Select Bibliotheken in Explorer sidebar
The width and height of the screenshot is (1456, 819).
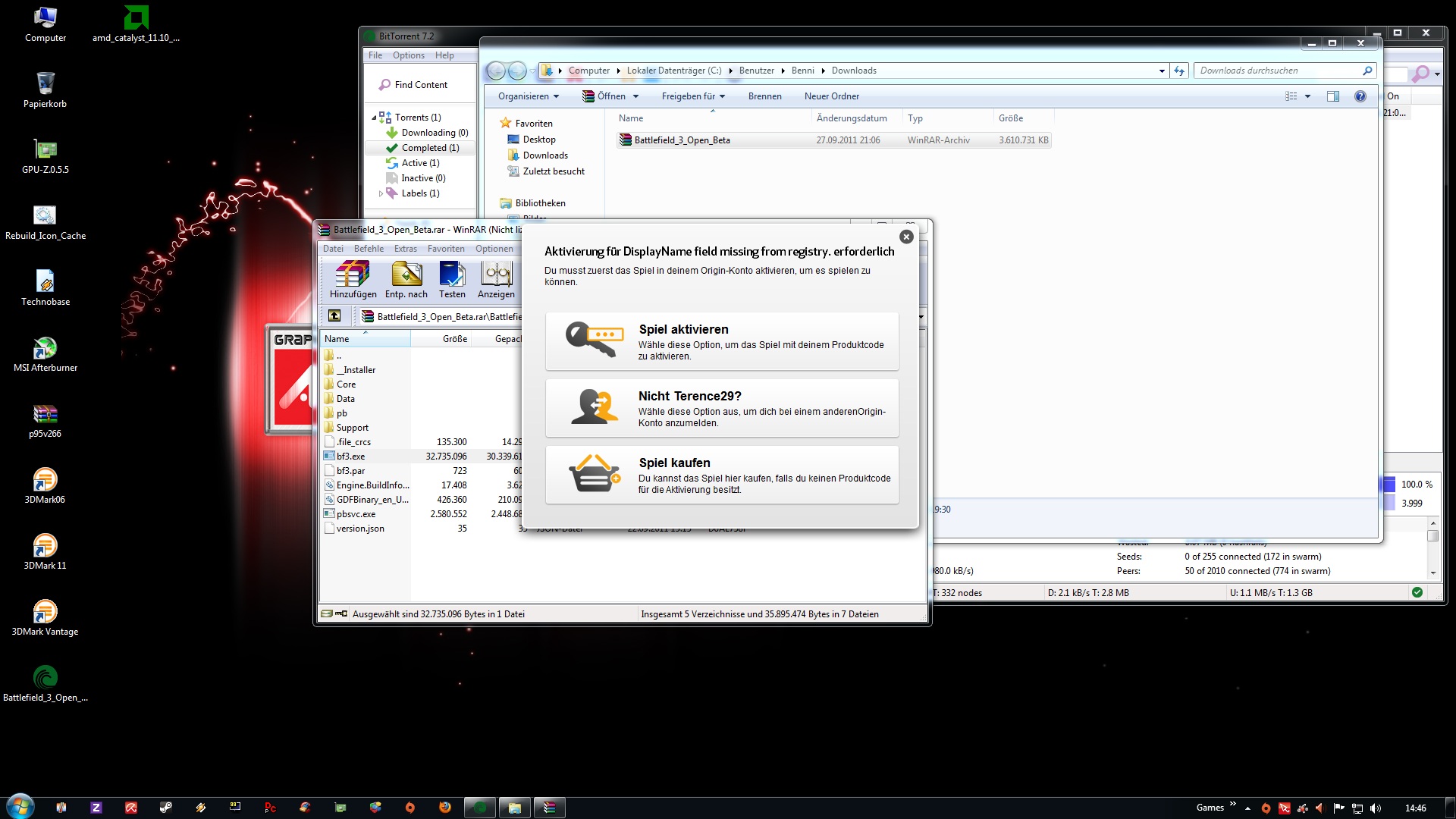click(x=532, y=203)
